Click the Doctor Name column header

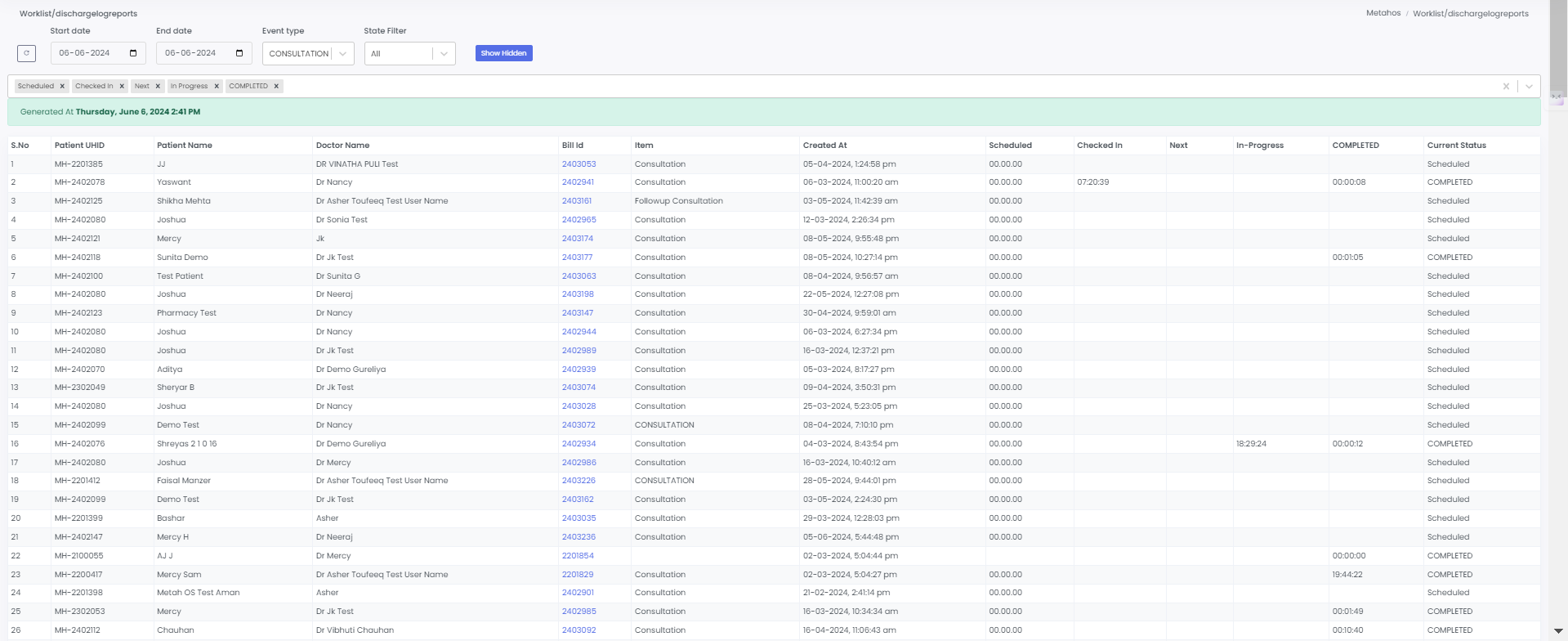coord(342,145)
